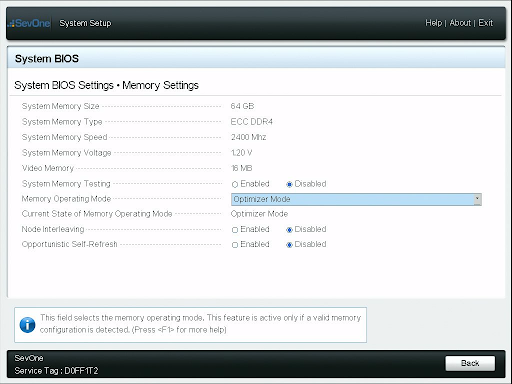The height and width of the screenshot is (384, 512).
Task: Click the Node Interleaving label
Action: pos(53,229)
